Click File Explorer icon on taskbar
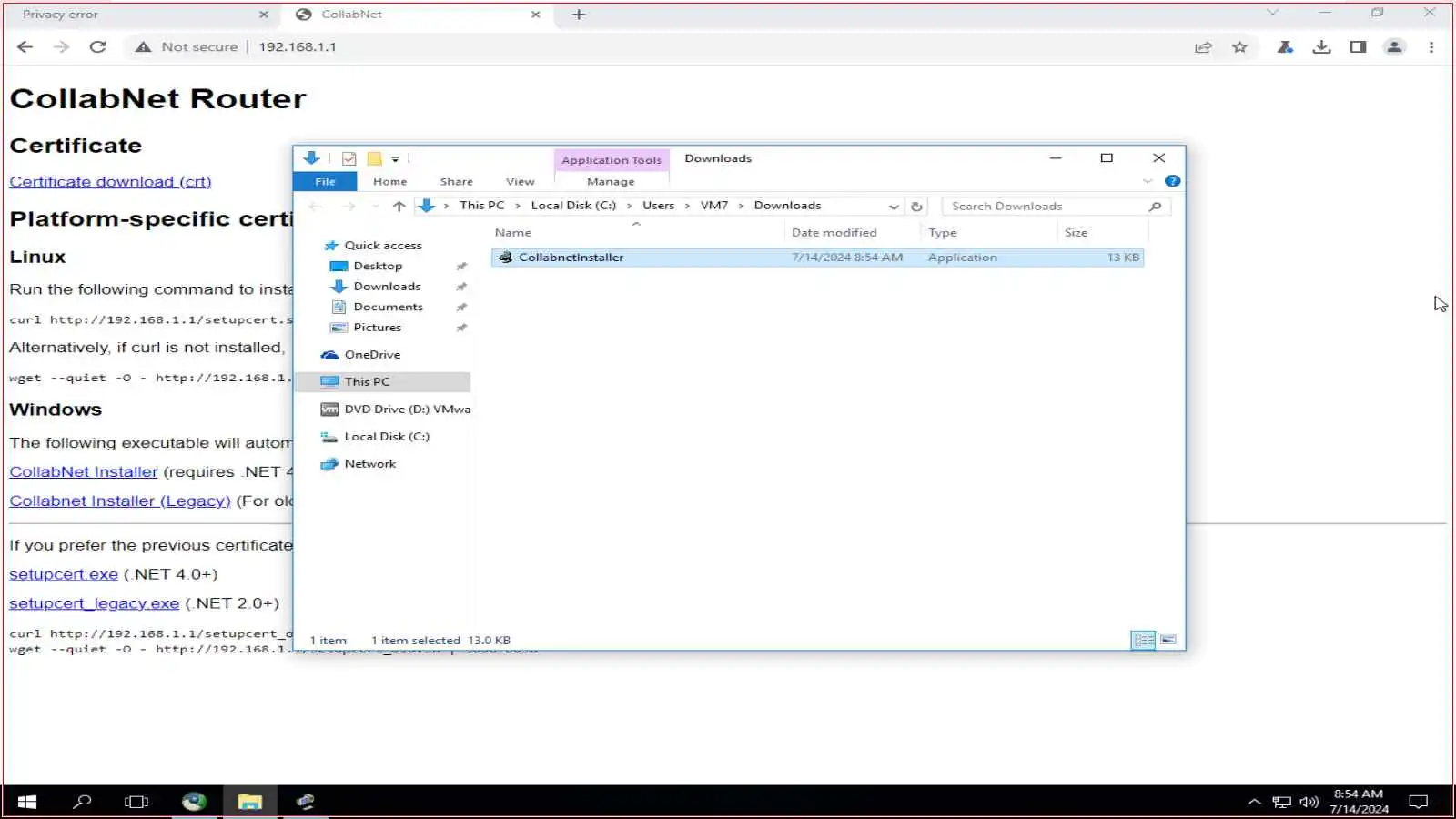Viewport: 1456px width, 819px height. [x=249, y=802]
